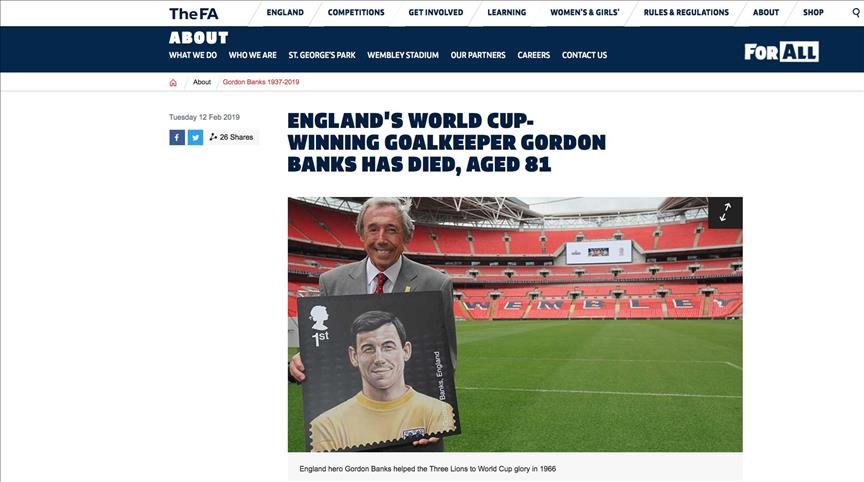Go to the Shop section

[813, 13]
